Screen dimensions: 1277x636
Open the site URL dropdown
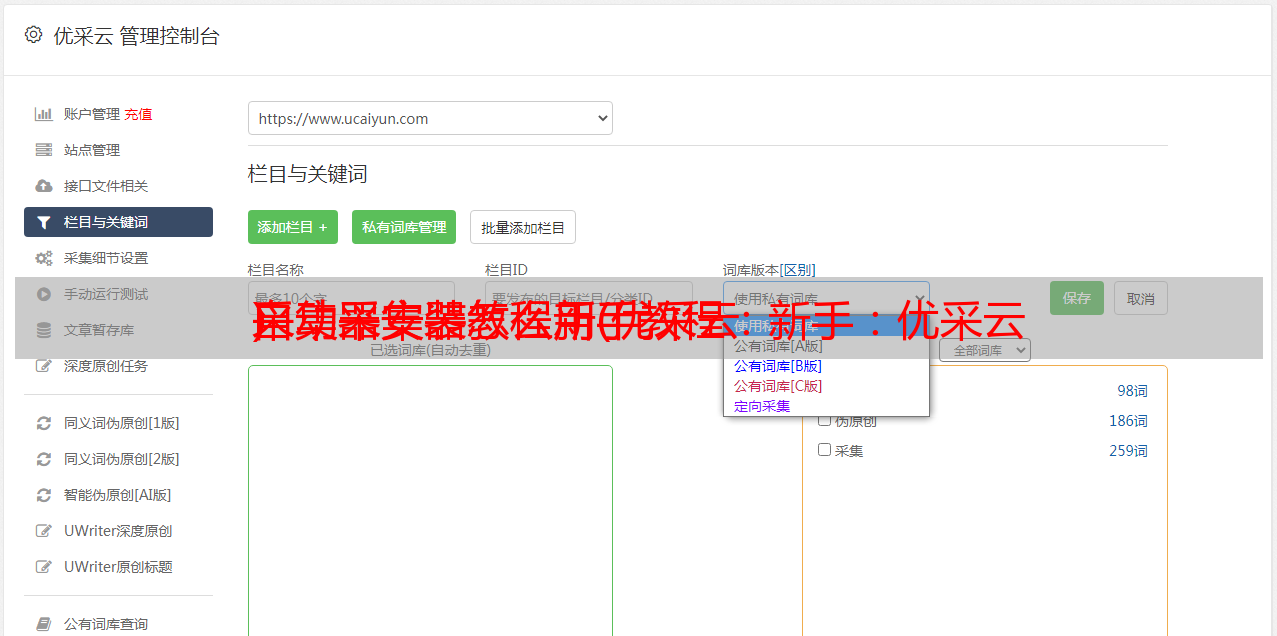click(x=430, y=118)
